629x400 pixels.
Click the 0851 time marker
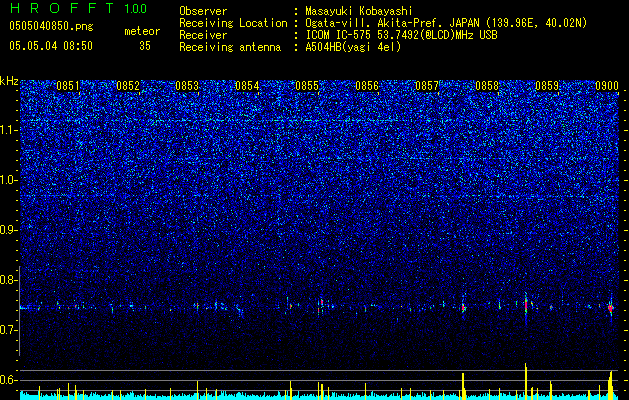pos(68,86)
